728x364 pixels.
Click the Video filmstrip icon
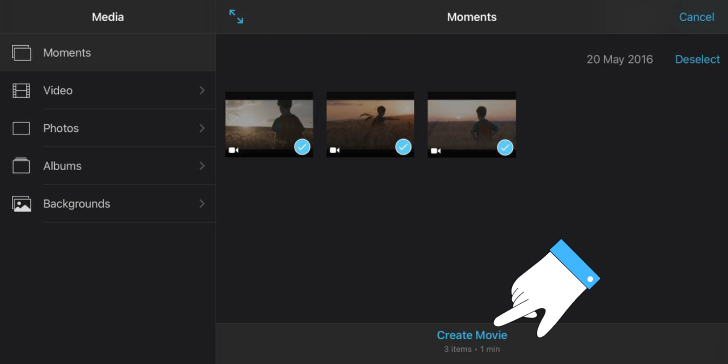coord(21,91)
